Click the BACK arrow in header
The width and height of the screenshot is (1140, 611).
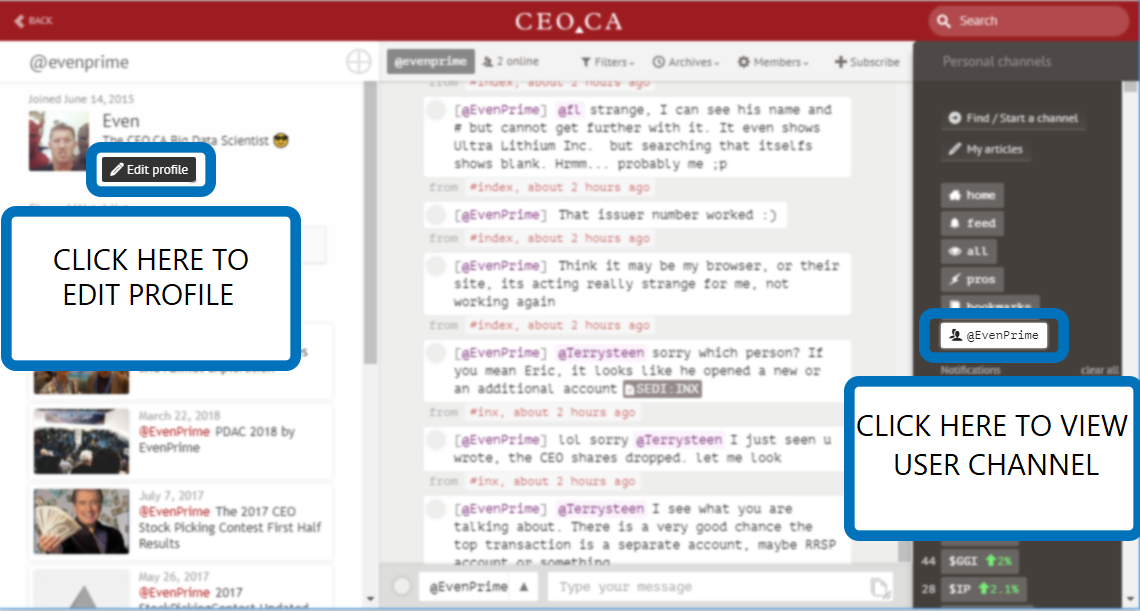click(33, 20)
